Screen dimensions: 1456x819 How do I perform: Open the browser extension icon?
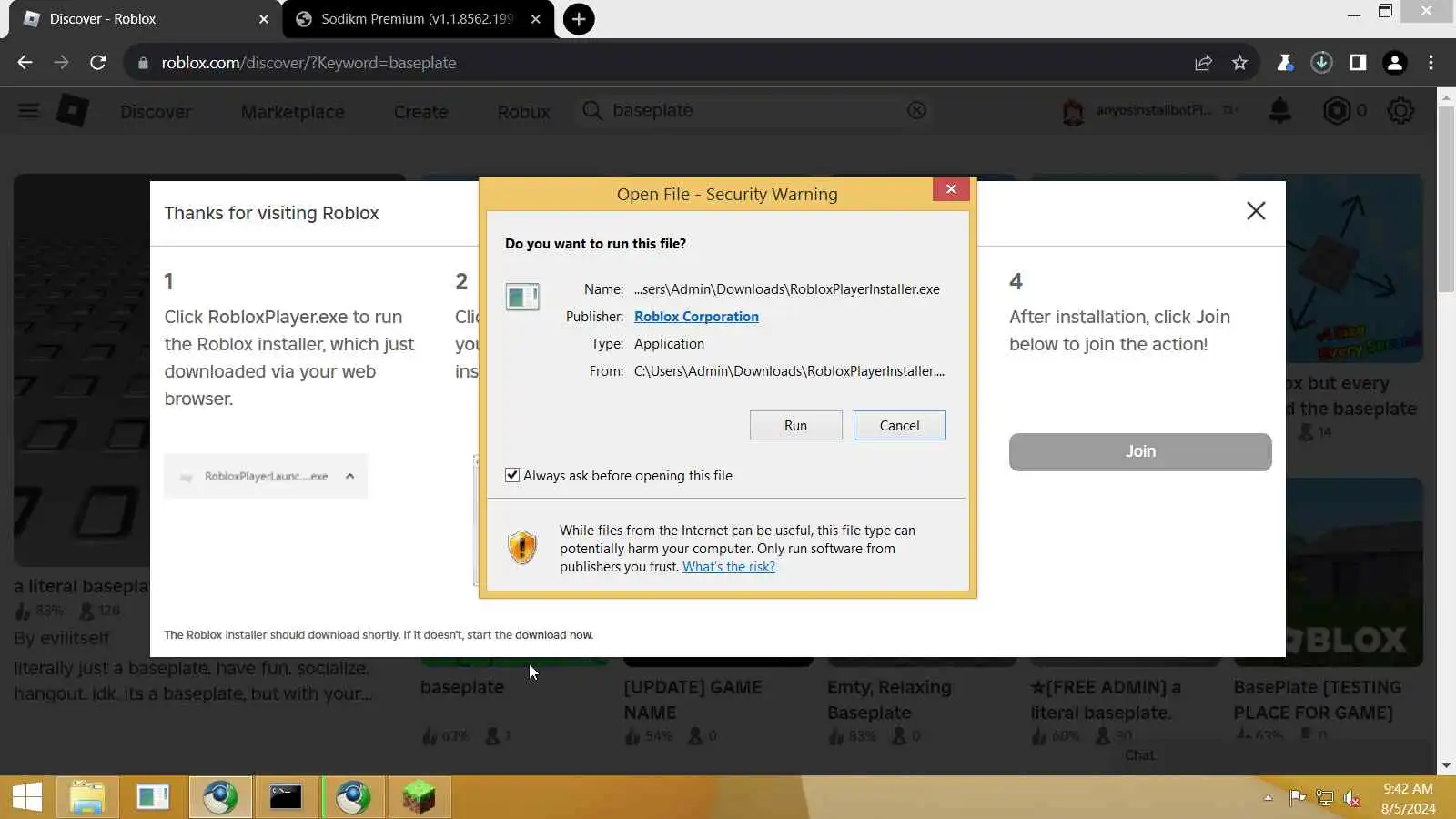pos(1284,62)
